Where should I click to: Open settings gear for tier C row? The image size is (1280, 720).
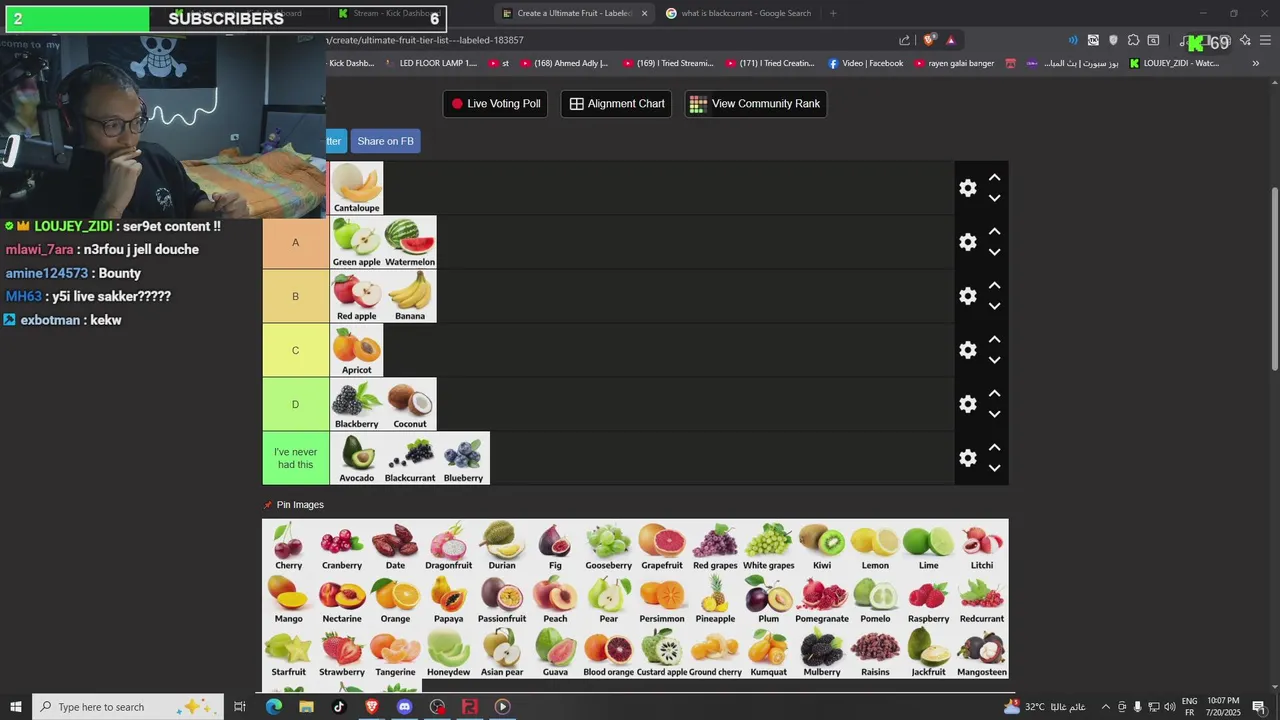[967, 350]
